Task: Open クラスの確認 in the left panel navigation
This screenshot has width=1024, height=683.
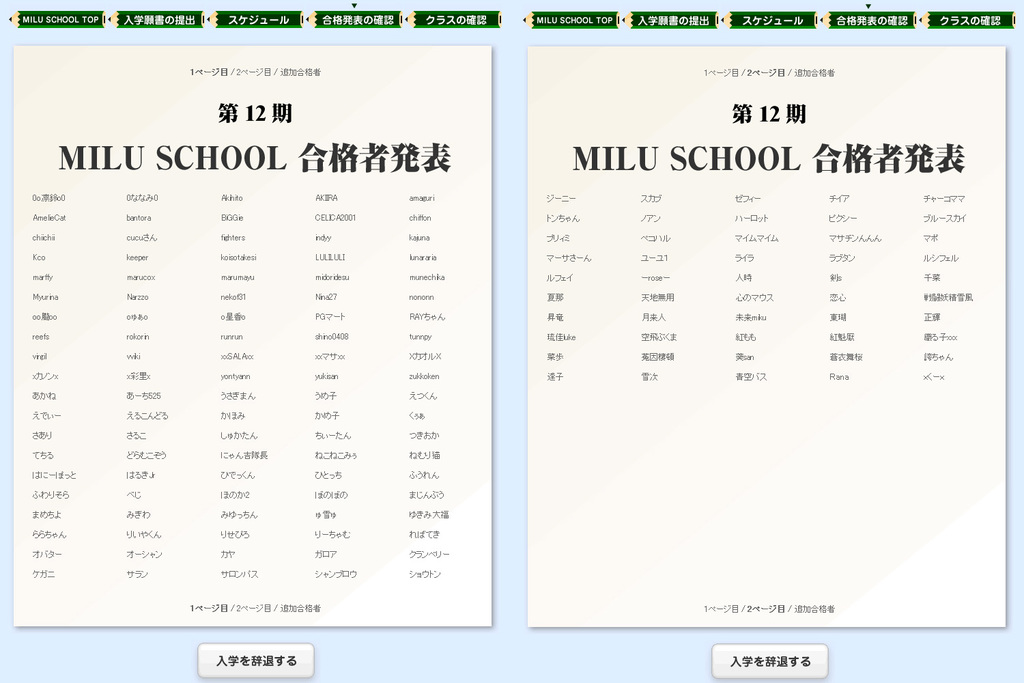Action: 456,20
